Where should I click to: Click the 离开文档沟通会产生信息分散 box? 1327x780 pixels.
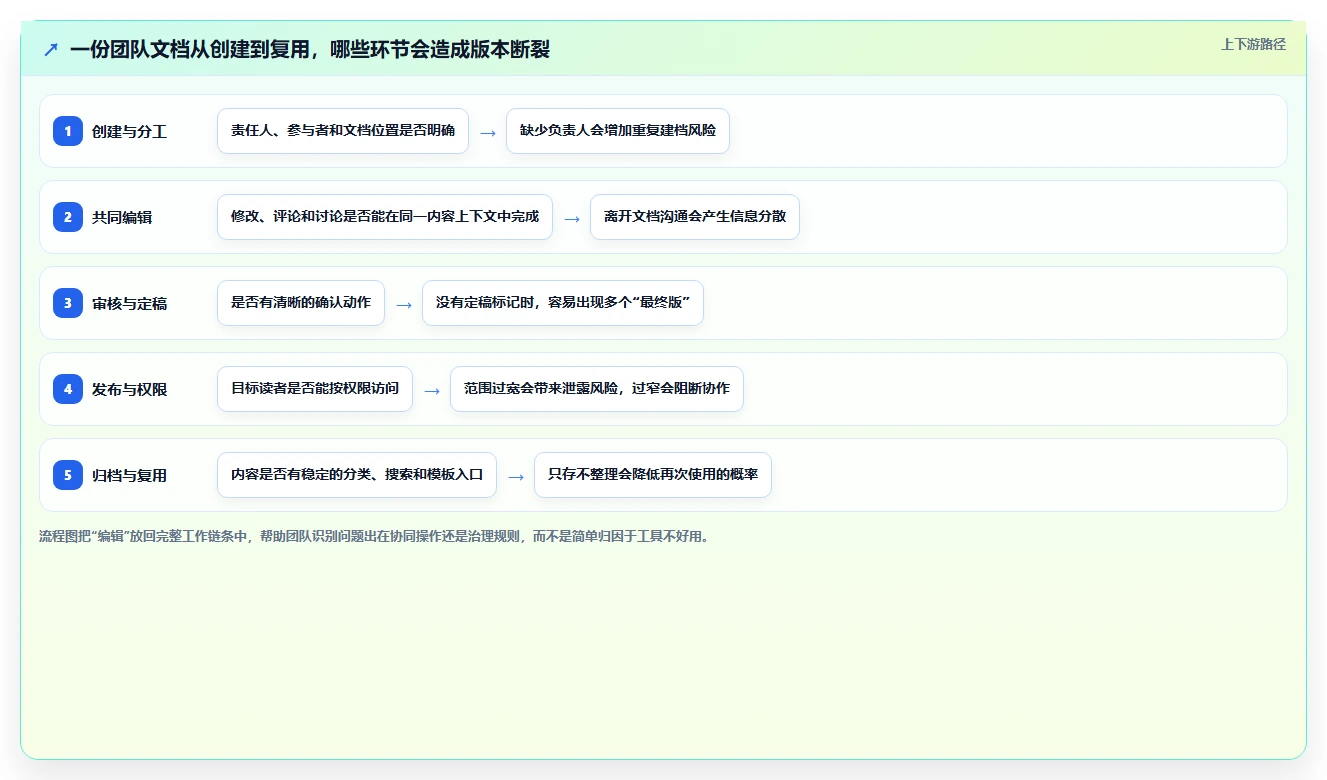coord(695,217)
